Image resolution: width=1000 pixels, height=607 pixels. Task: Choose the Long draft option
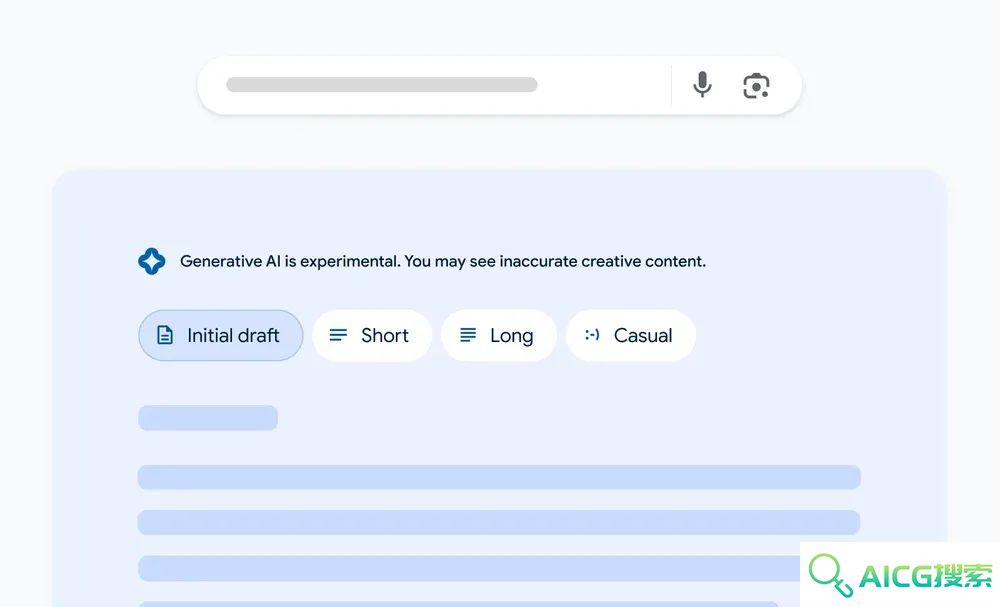pos(499,335)
